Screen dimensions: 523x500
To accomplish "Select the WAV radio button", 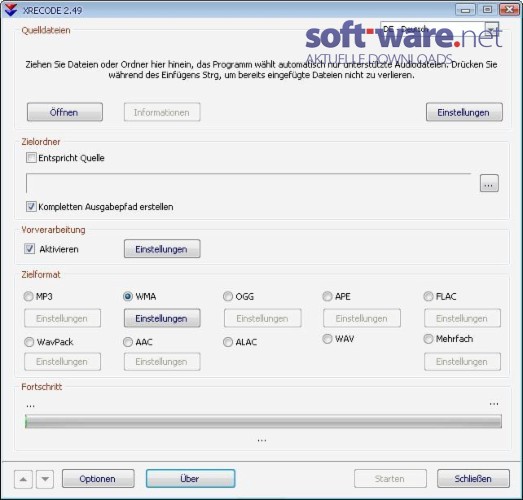I will click(328, 339).
